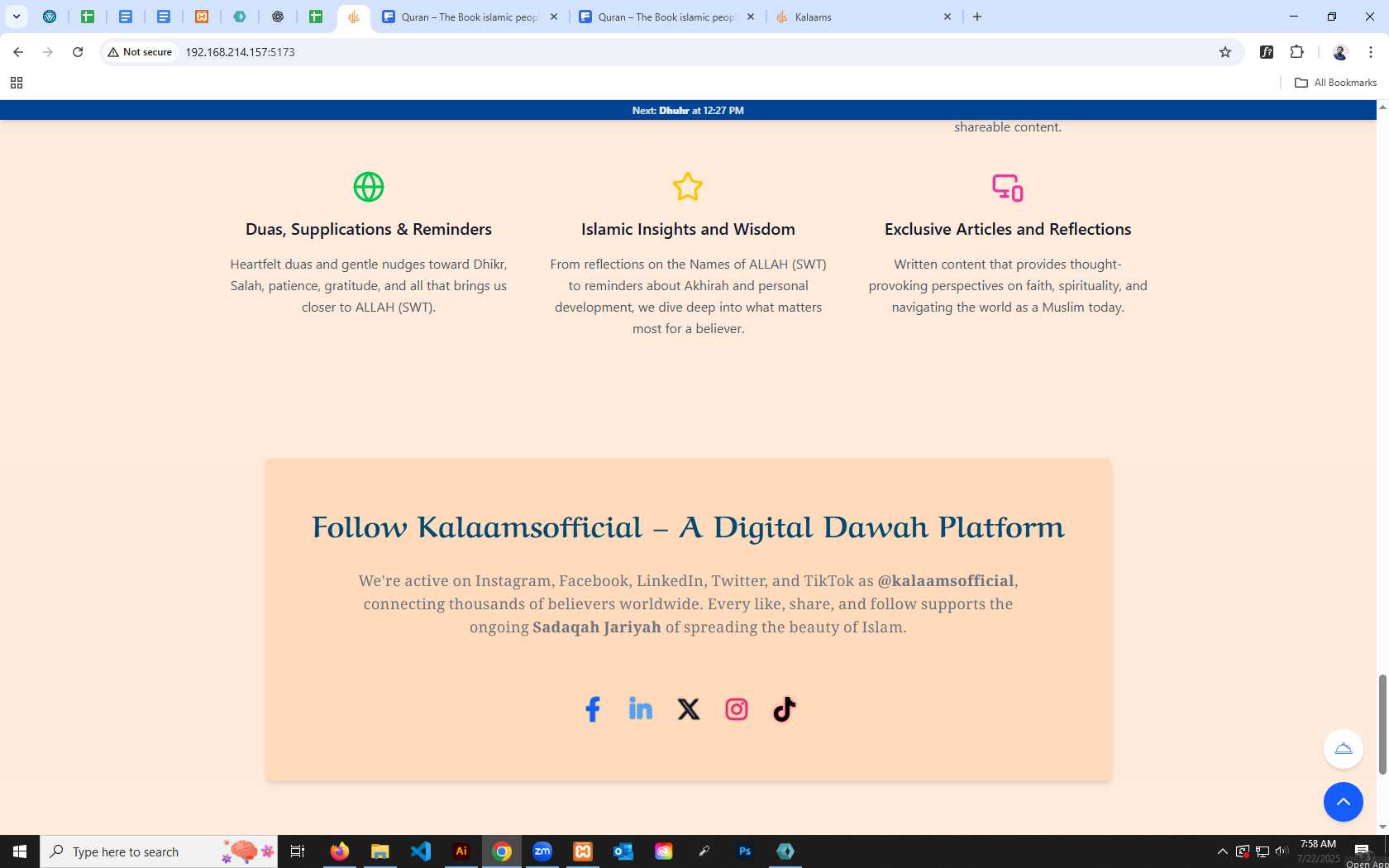This screenshot has height=868, width=1389.
Task: Click the blue scroll-to-top arrow button
Action: tap(1343, 802)
